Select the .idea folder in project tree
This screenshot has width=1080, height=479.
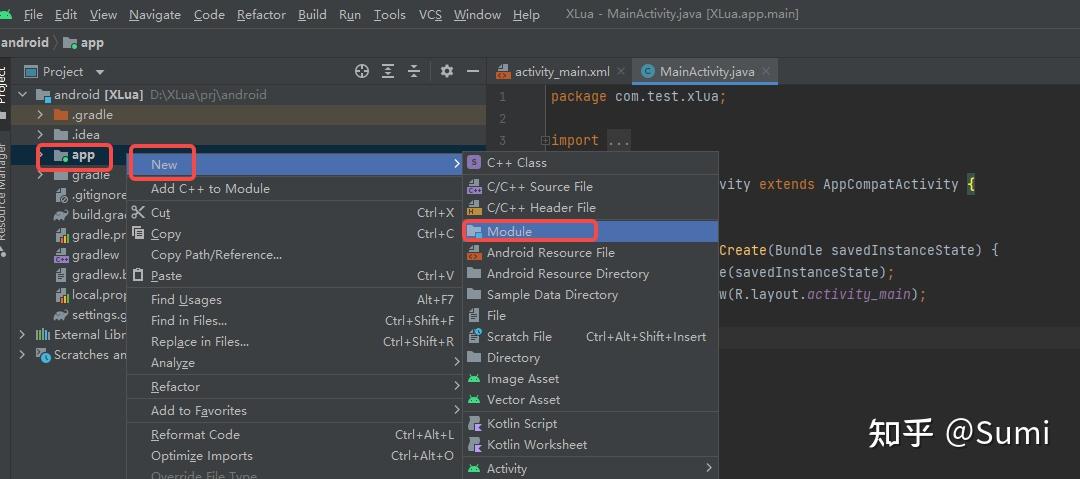point(85,135)
